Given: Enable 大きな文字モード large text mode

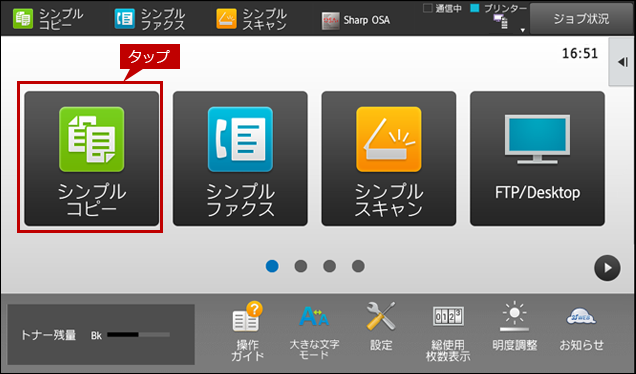Looking at the screenshot, I should (x=314, y=331).
